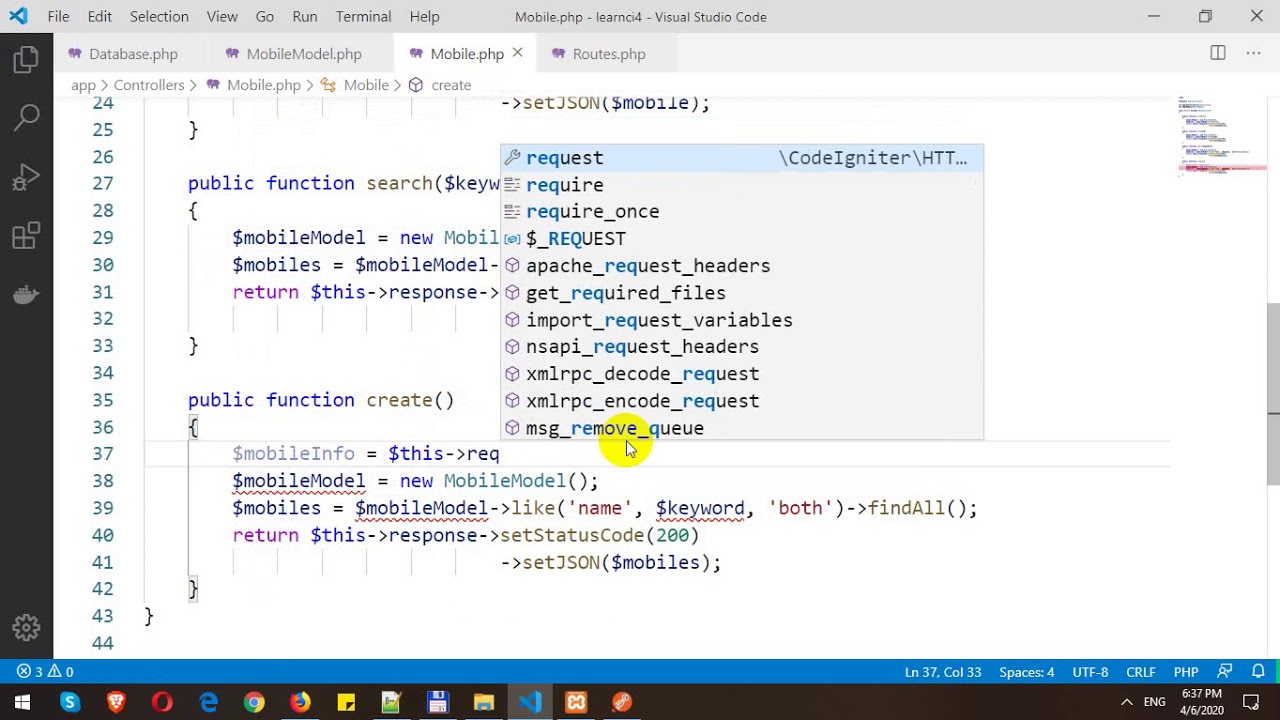Click the ENG input language indicator

click(1155, 702)
